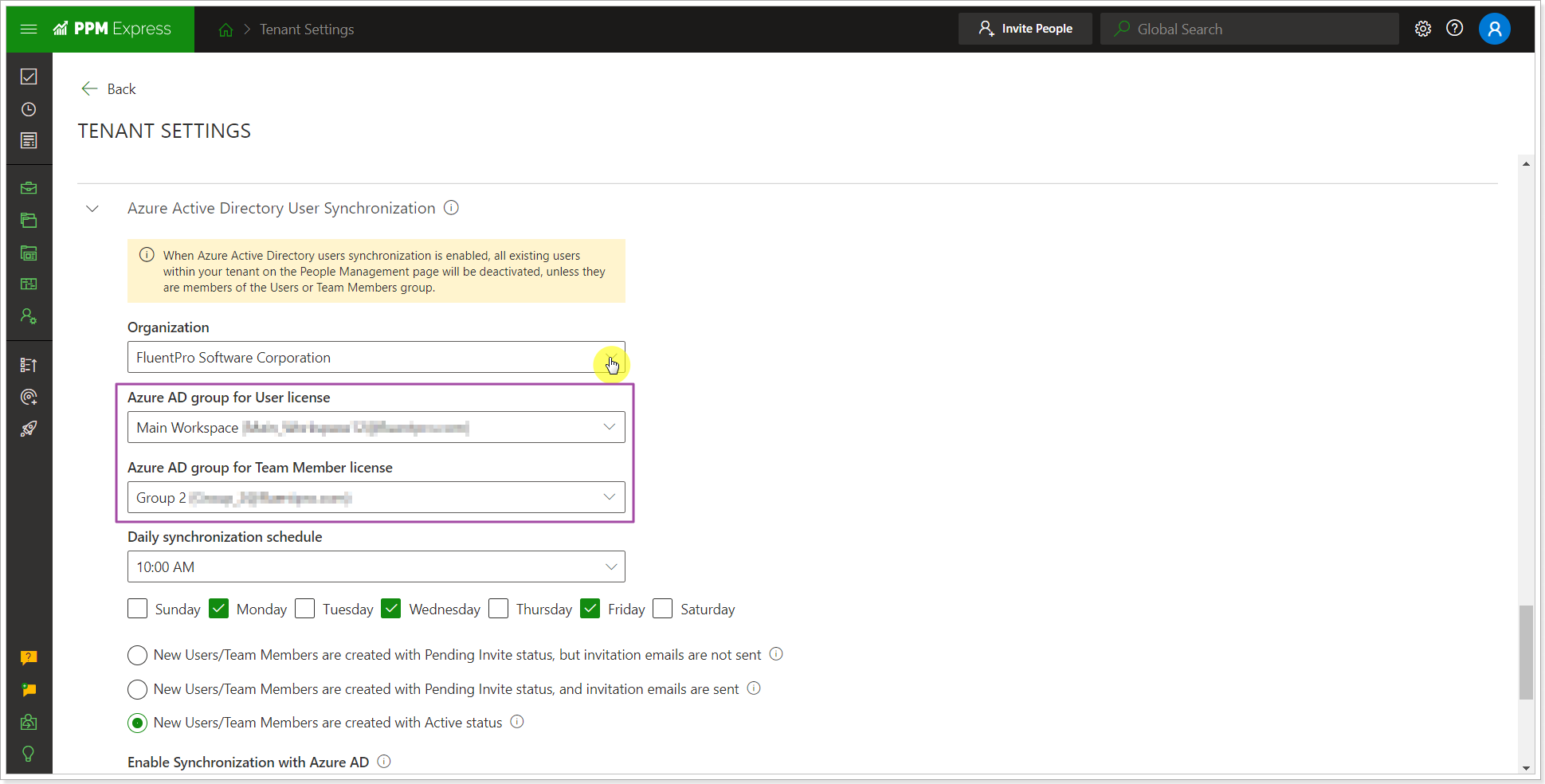Show info for Enable Synchronization with Azure AD
Screen dimensions: 1545x784
(x=384, y=762)
